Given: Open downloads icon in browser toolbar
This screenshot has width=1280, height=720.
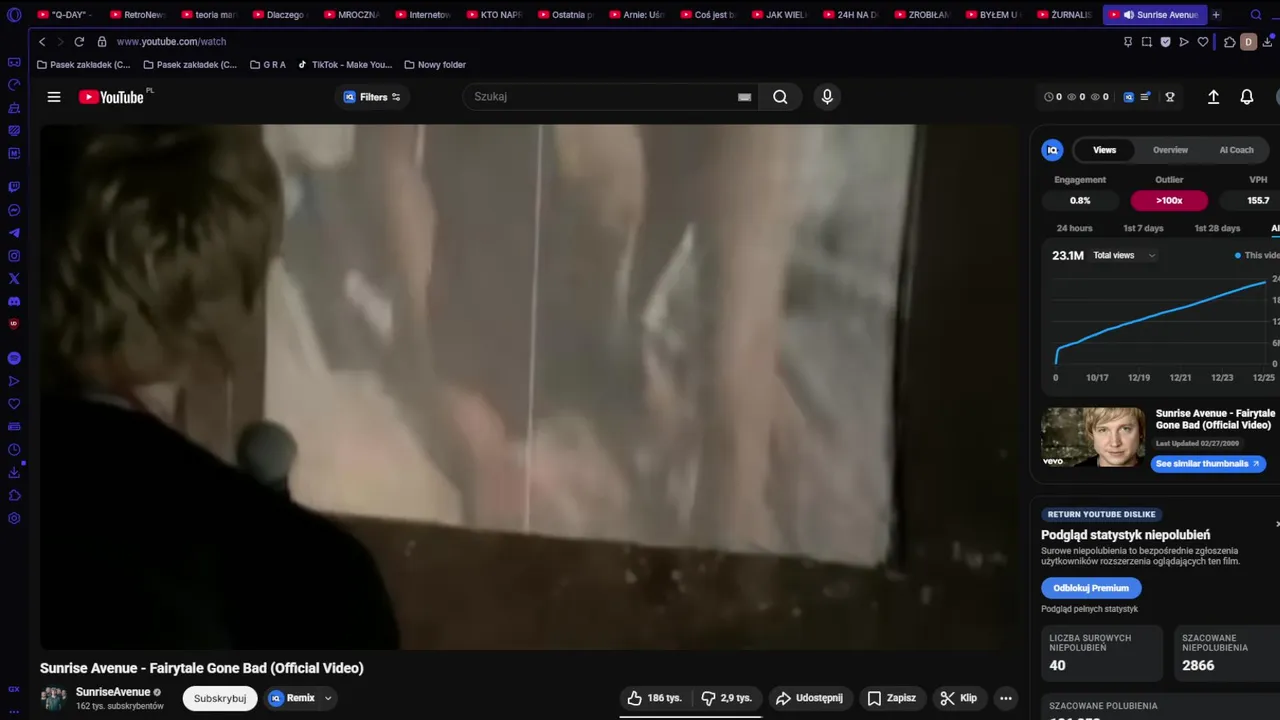Looking at the screenshot, I should coord(1267,42).
